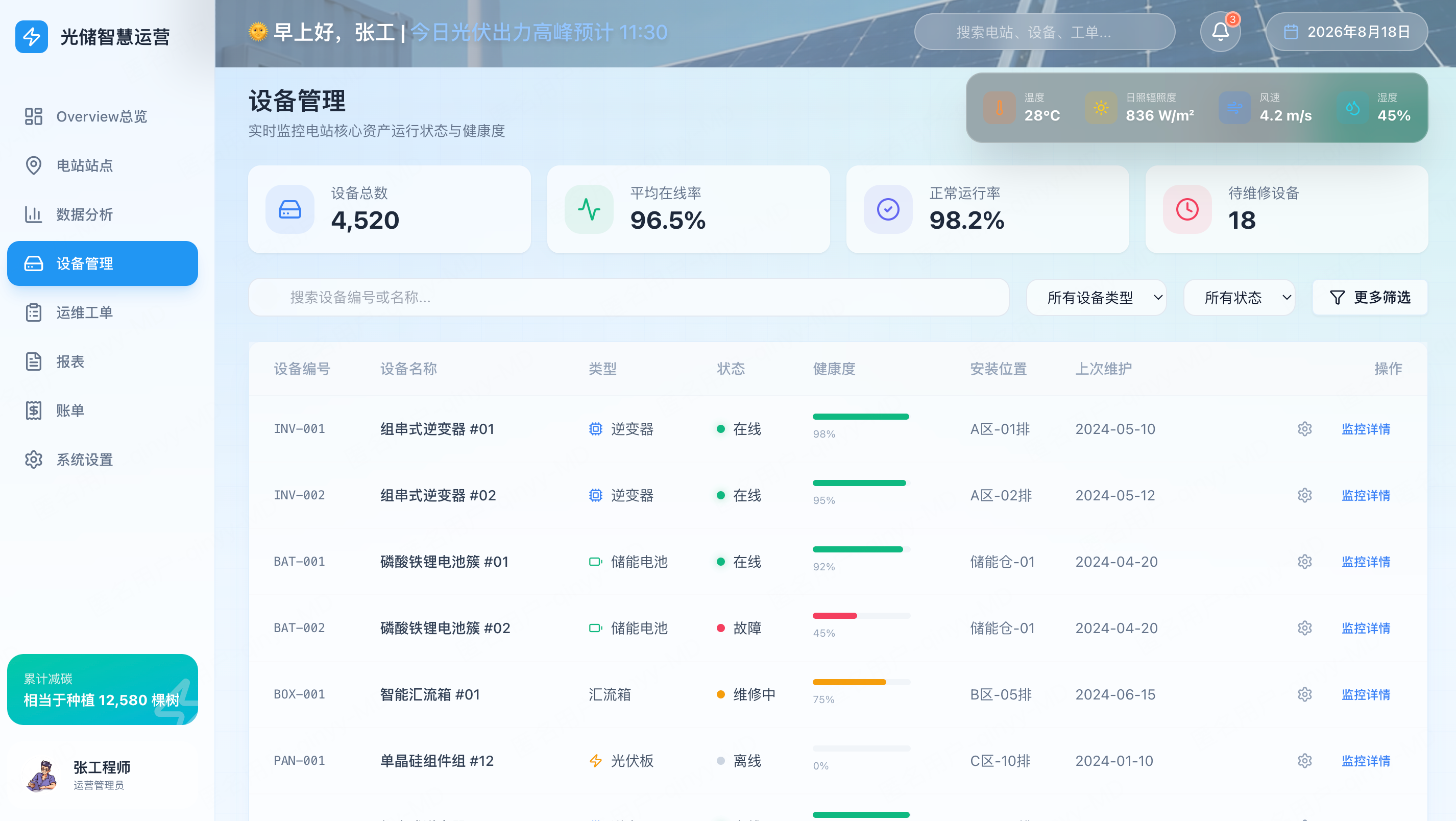Open 监控详情 for BAT-002
Image resolution: width=1456 pixels, height=821 pixels.
tap(1366, 628)
